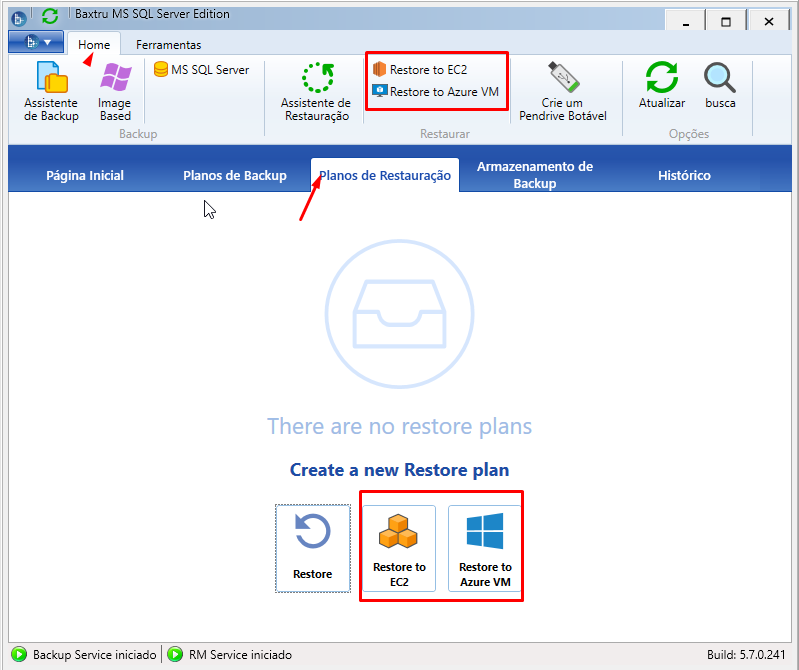Go to Página Inicial tab
This screenshot has width=799, height=670.
[x=85, y=175]
